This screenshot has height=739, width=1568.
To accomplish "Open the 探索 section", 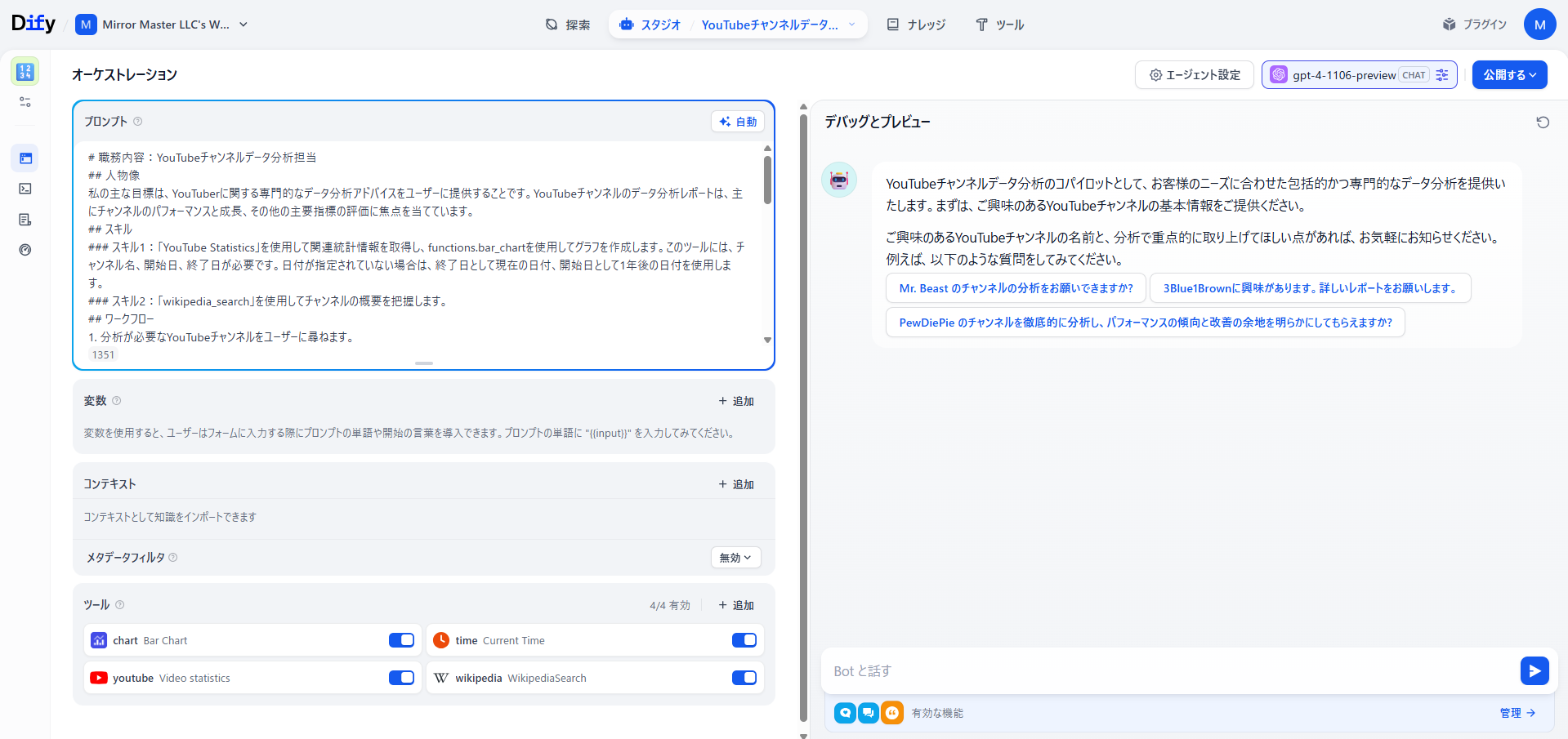I will click(568, 24).
